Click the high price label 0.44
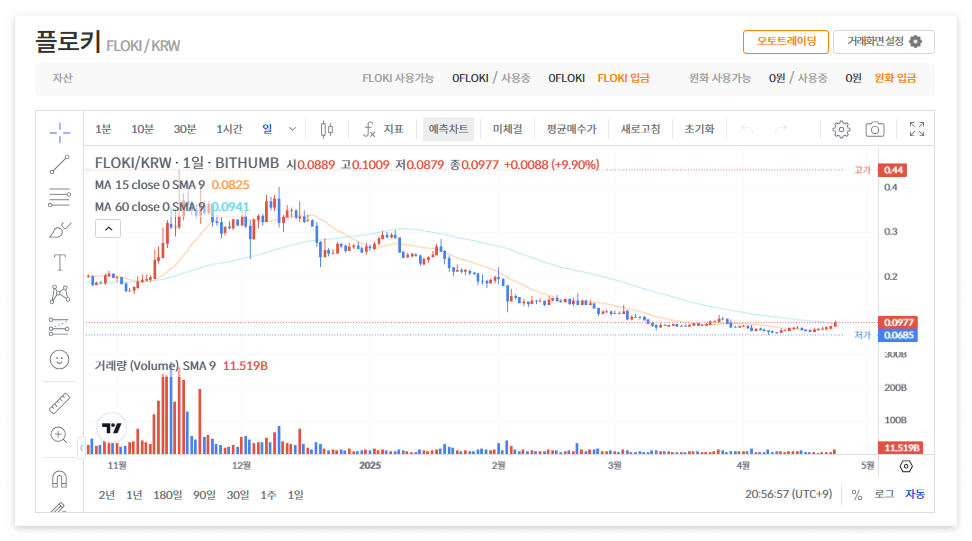 pyautogui.click(x=893, y=170)
